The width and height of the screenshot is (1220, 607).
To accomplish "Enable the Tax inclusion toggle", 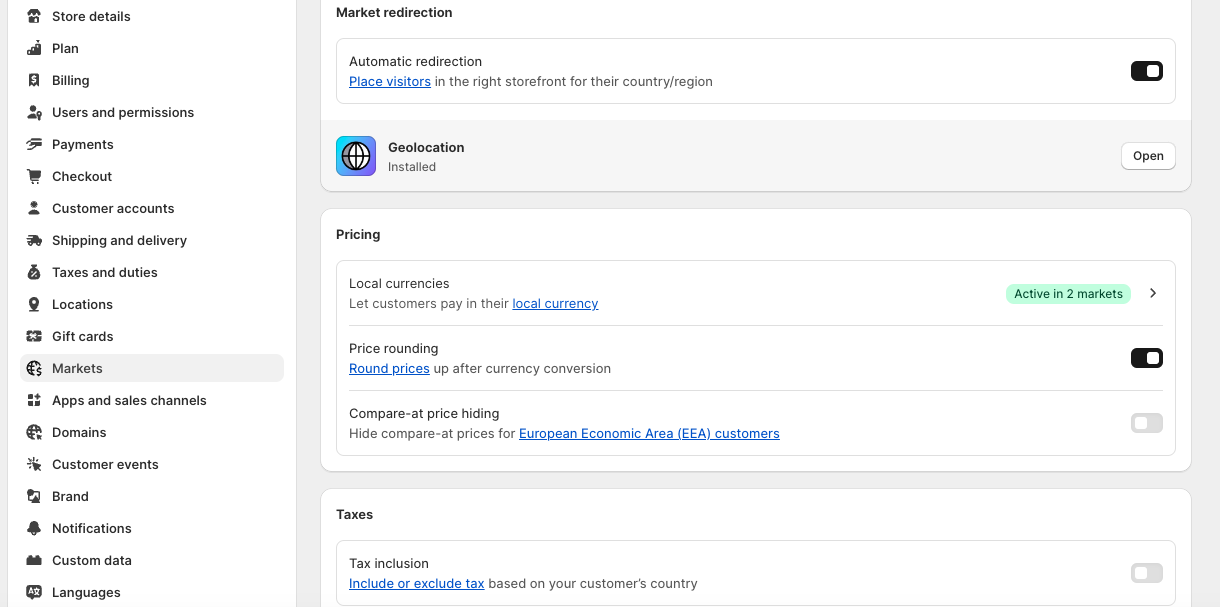I will (x=1146, y=573).
